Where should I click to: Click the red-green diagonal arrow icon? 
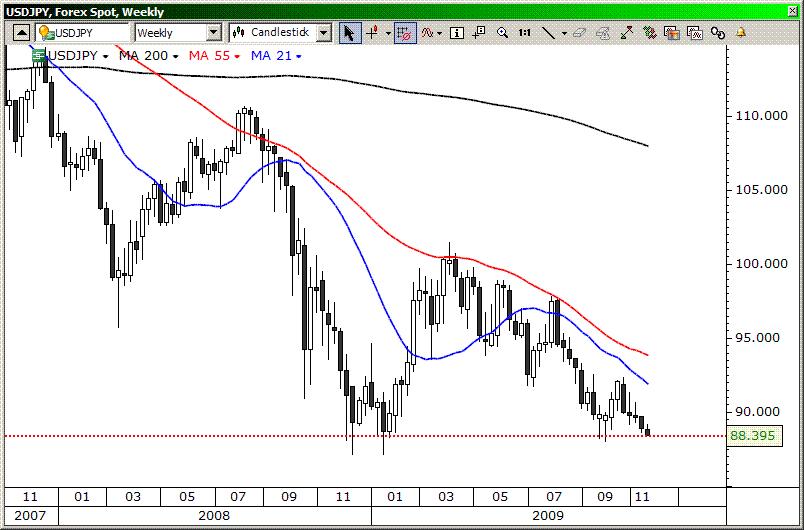(626, 33)
